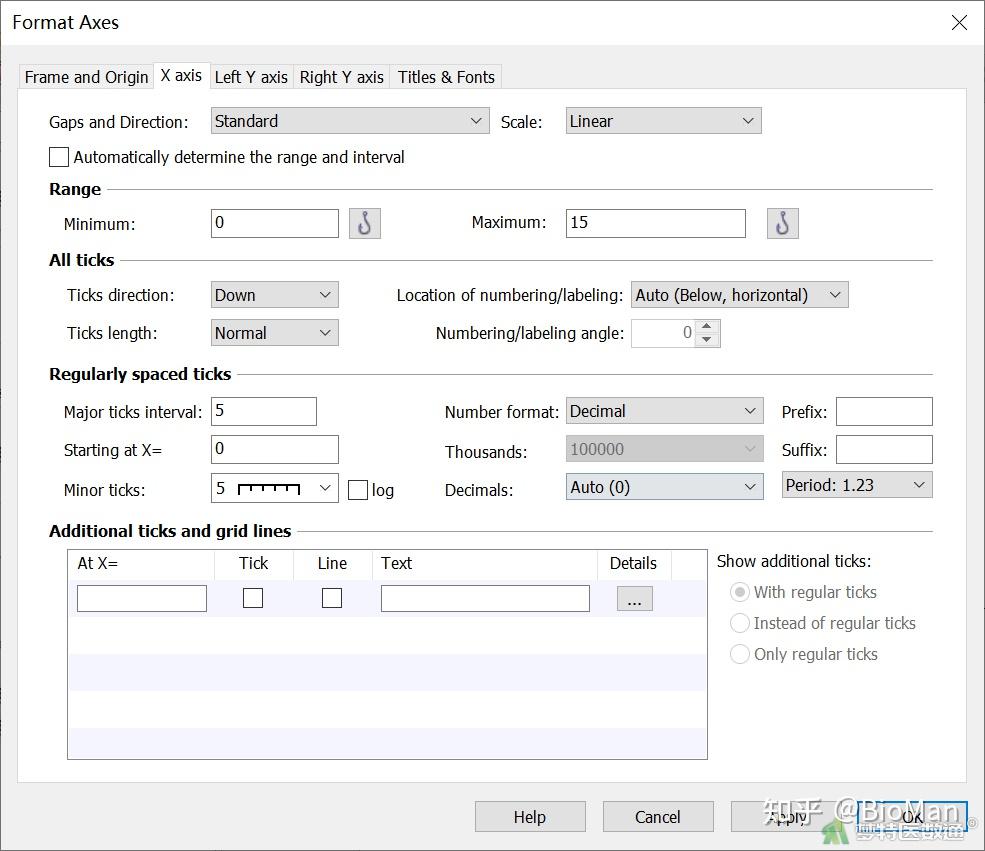Switch to the Left Y axis tab
The width and height of the screenshot is (985, 851).
tap(251, 77)
